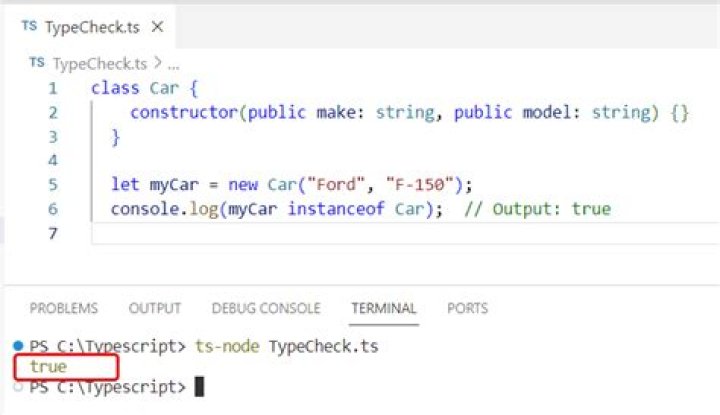This screenshot has height=415, width=720.
Task: Click the empty circle beside the last terminal prompt
Action: point(19,387)
